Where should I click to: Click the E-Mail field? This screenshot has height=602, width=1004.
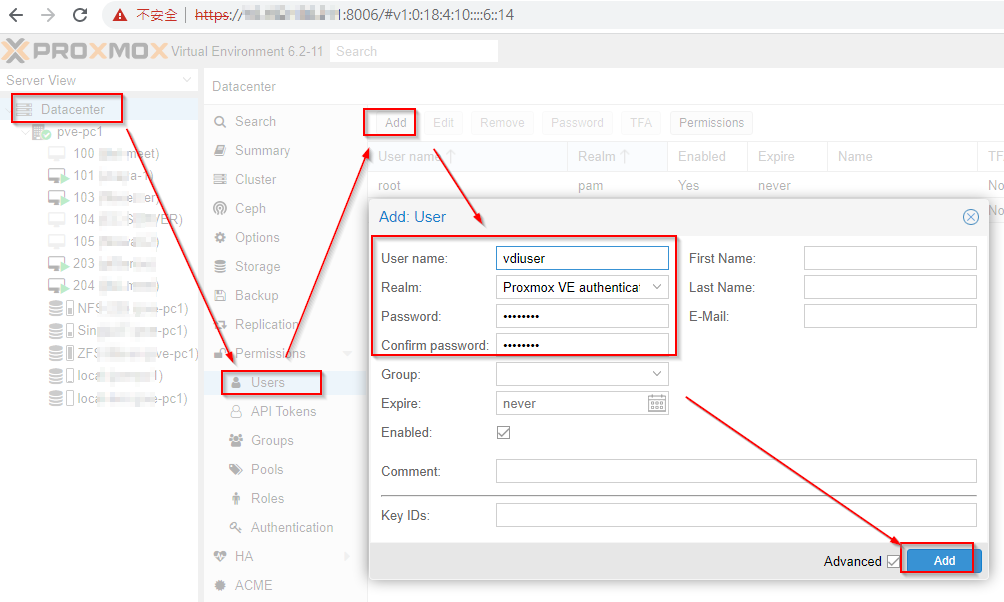tap(890, 316)
